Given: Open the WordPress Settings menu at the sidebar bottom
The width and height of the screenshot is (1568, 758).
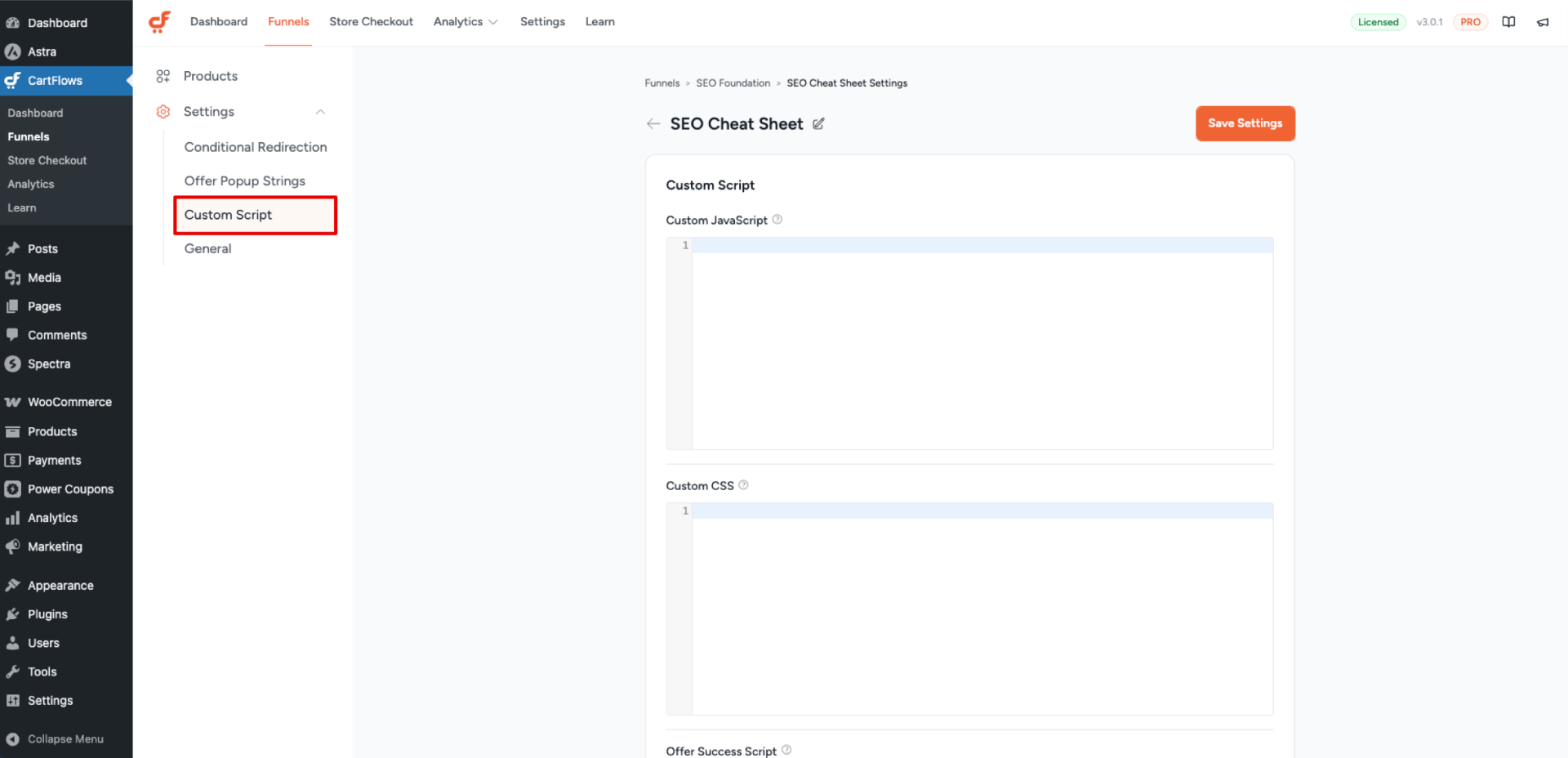Looking at the screenshot, I should [x=66, y=700].
